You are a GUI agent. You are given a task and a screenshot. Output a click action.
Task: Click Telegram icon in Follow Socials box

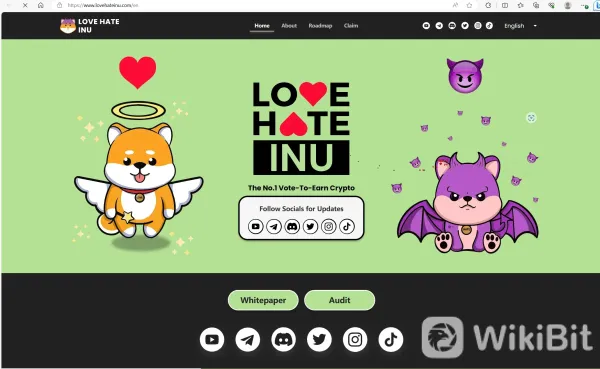point(274,227)
